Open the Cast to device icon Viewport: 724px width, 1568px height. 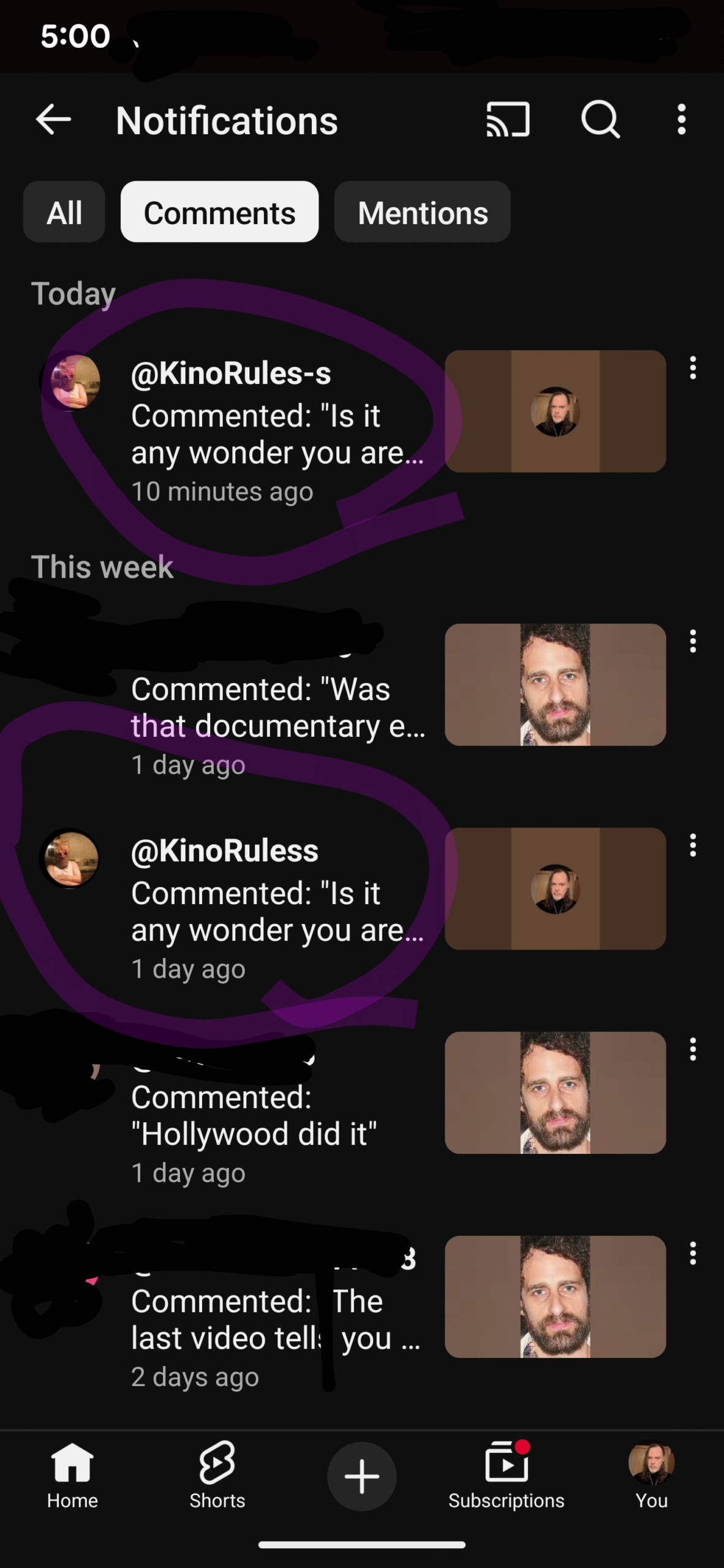tap(508, 119)
